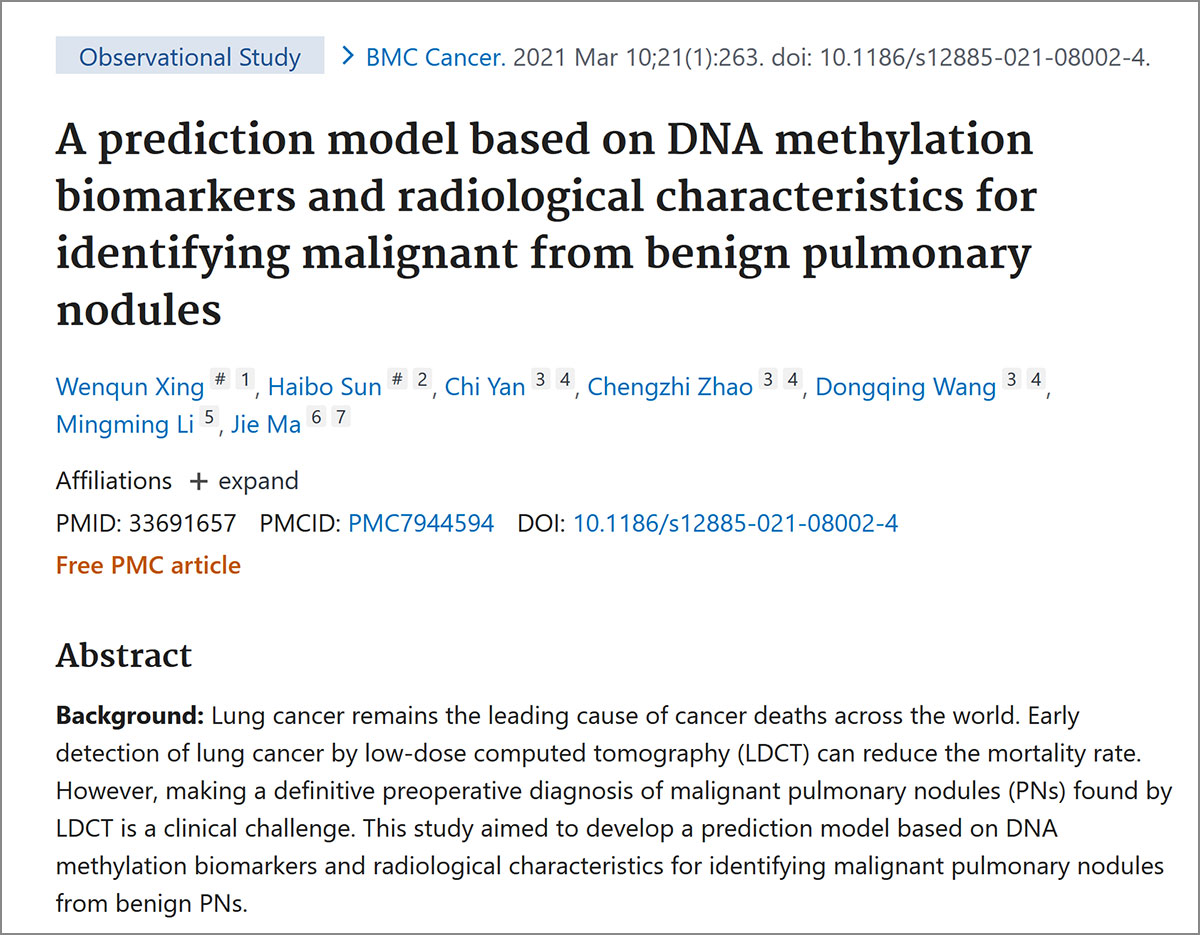Open the BMC Cancer journal link
This screenshot has width=1200, height=935.
[435, 57]
